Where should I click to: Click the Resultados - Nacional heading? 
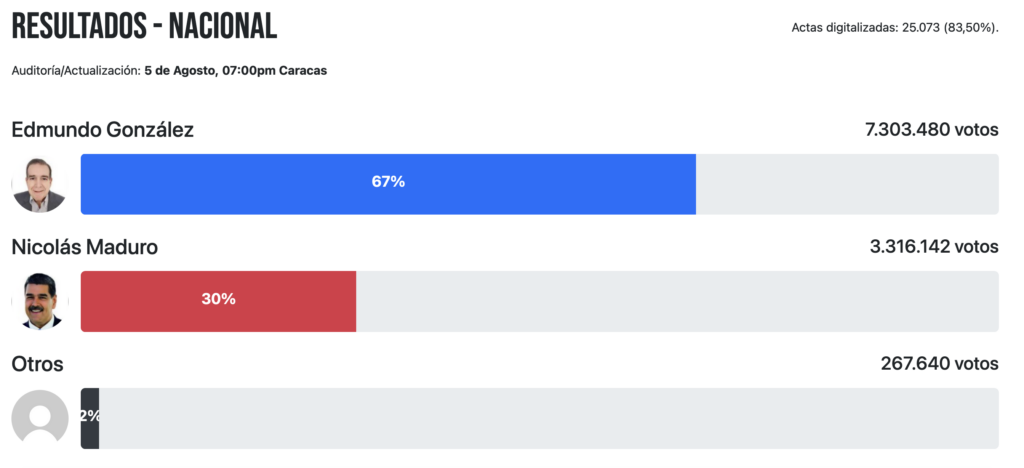[144, 27]
